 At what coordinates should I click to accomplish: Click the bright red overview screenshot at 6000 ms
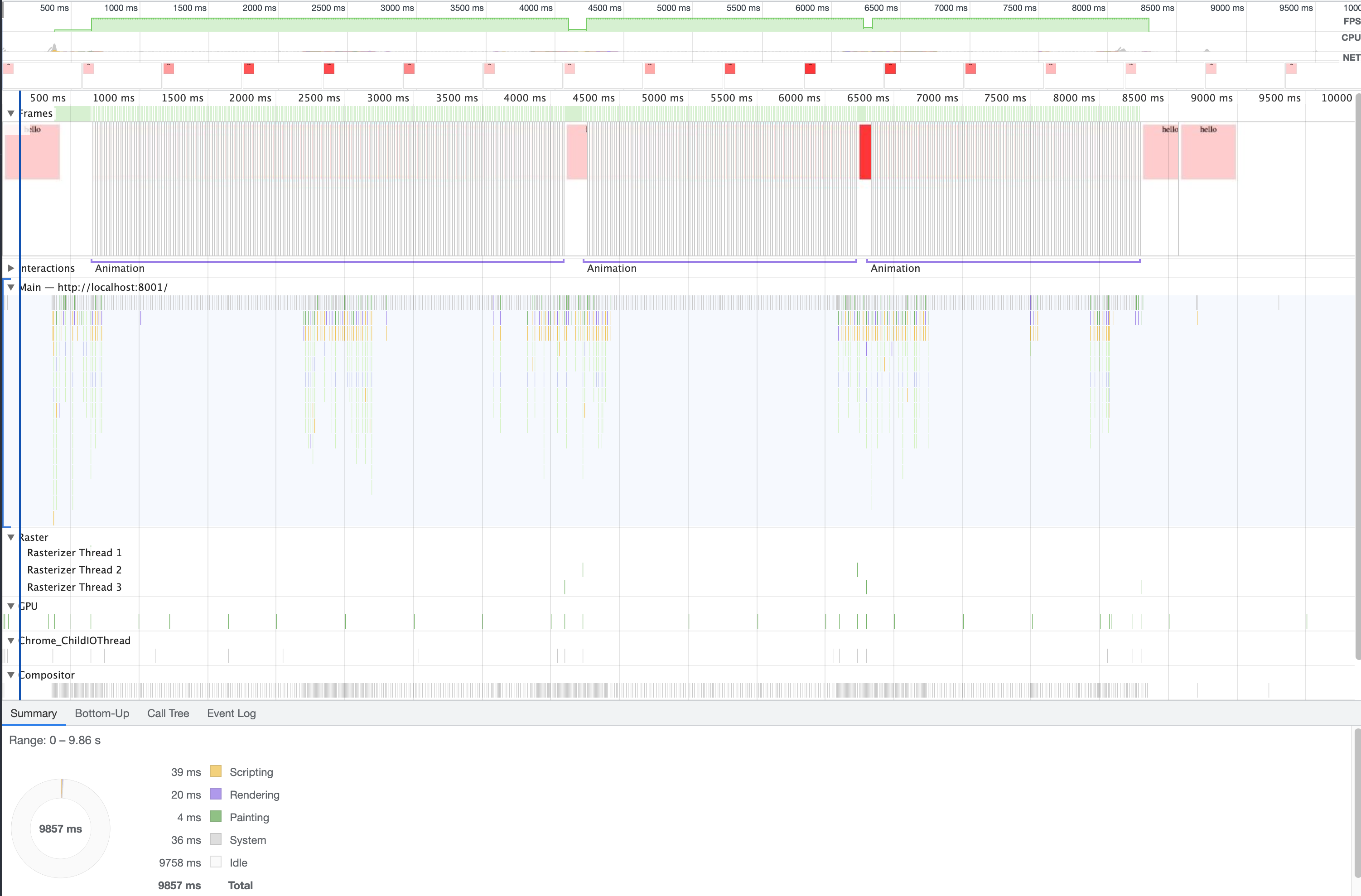811,68
